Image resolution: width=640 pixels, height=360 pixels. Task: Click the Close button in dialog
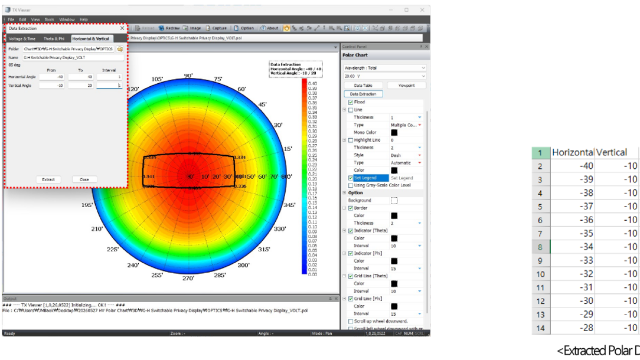click(84, 180)
